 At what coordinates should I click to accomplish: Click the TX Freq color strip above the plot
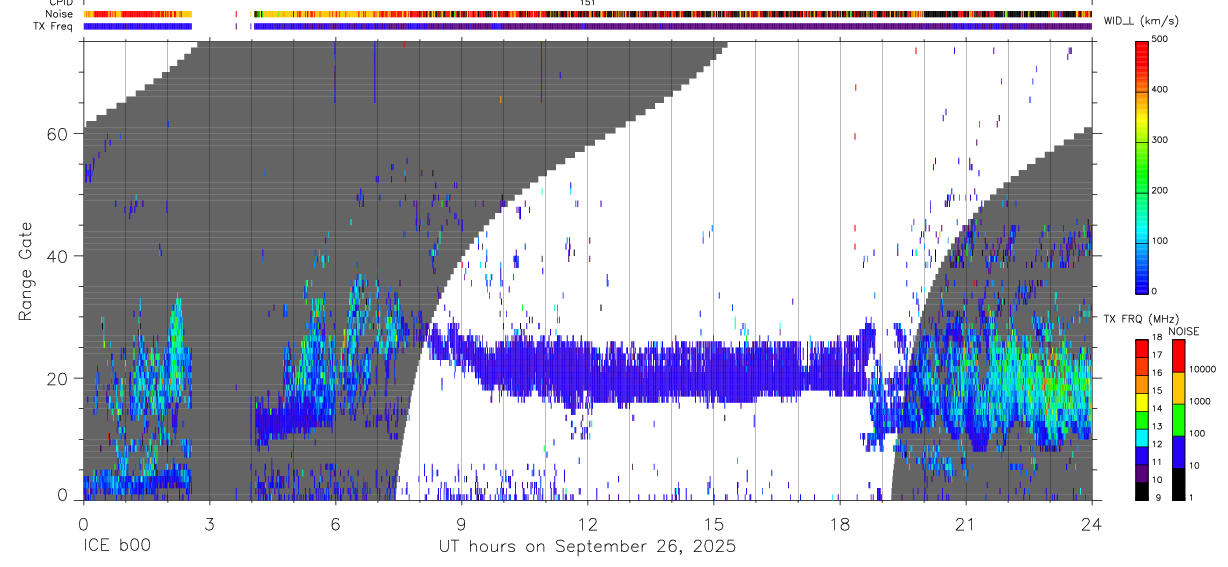point(587,26)
